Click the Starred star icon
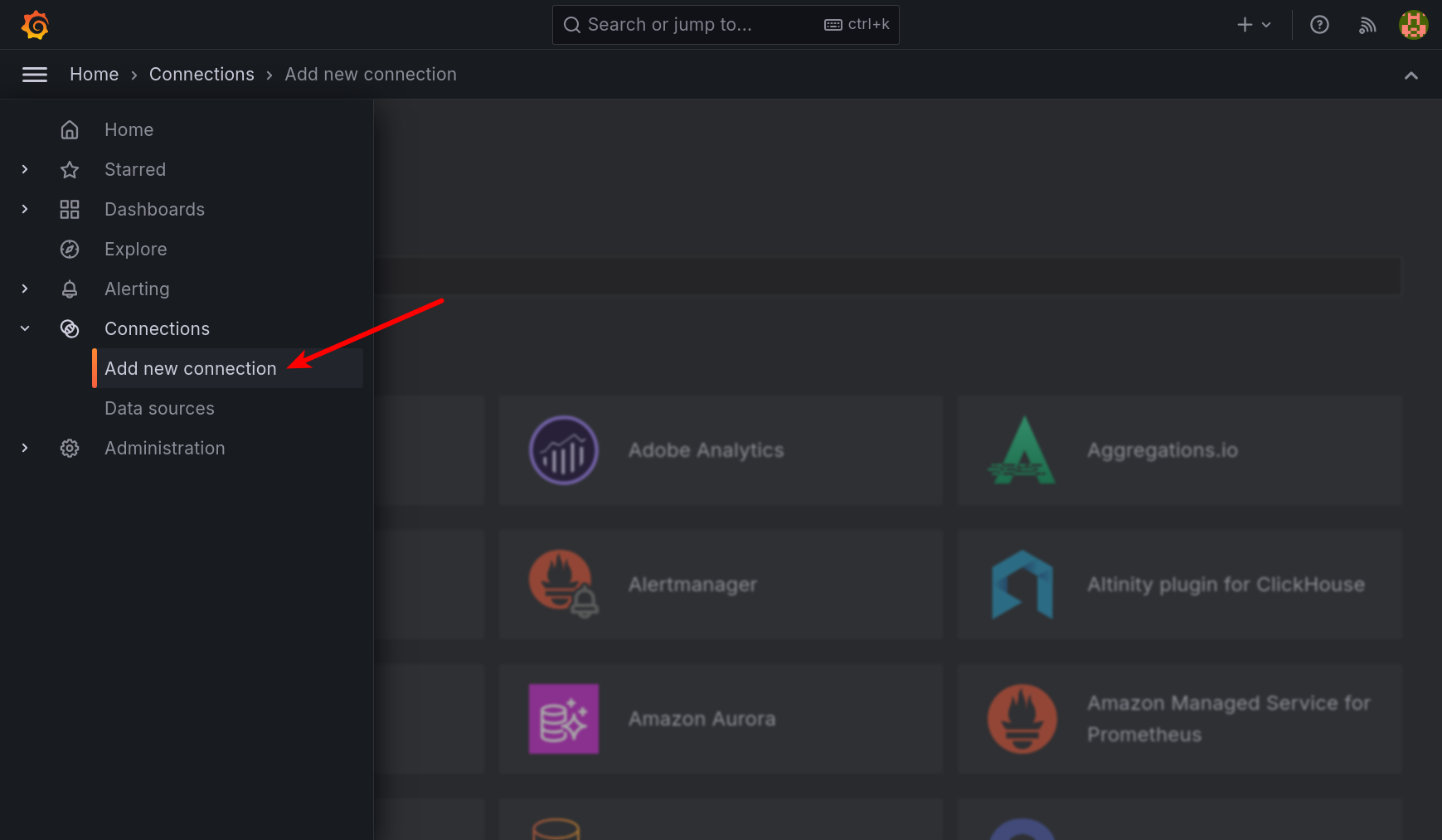The height and width of the screenshot is (840, 1442). (70, 170)
